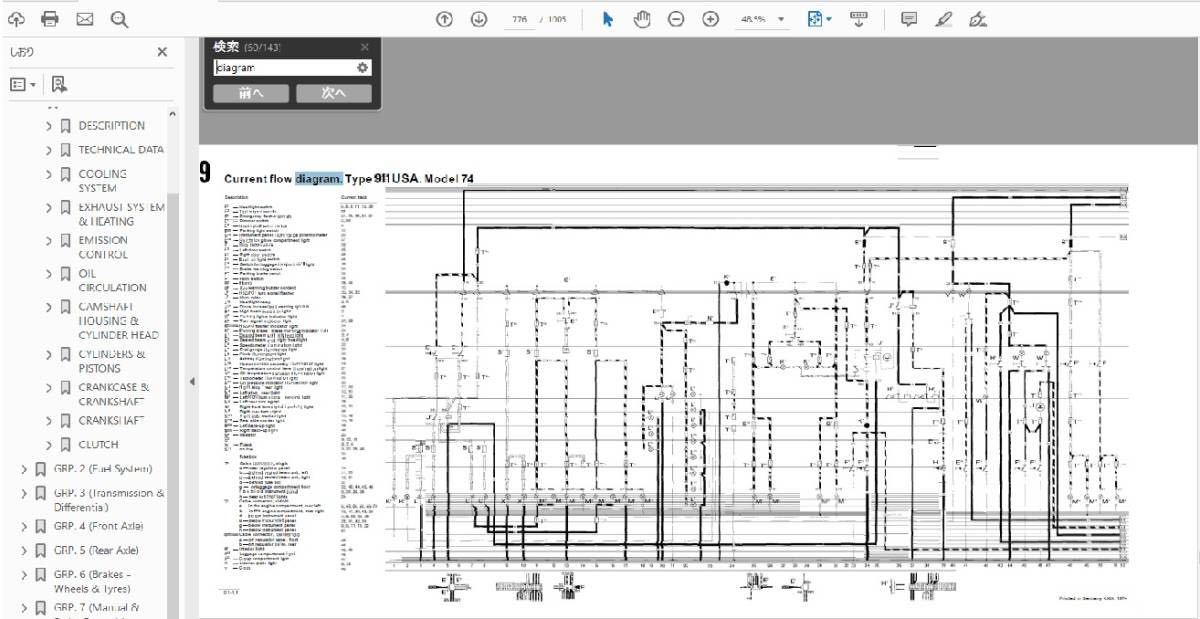Click the upload to cloud icon
Image resolution: width=1200 pixels, height=619 pixels.
tap(18, 19)
